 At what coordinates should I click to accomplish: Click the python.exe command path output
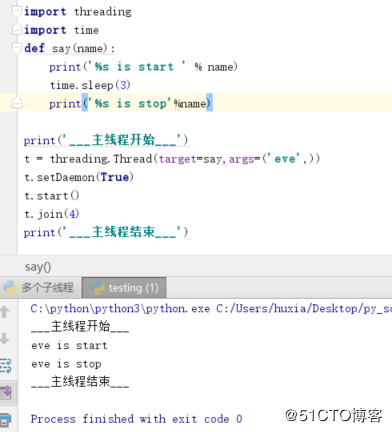pyautogui.click(x=211, y=309)
